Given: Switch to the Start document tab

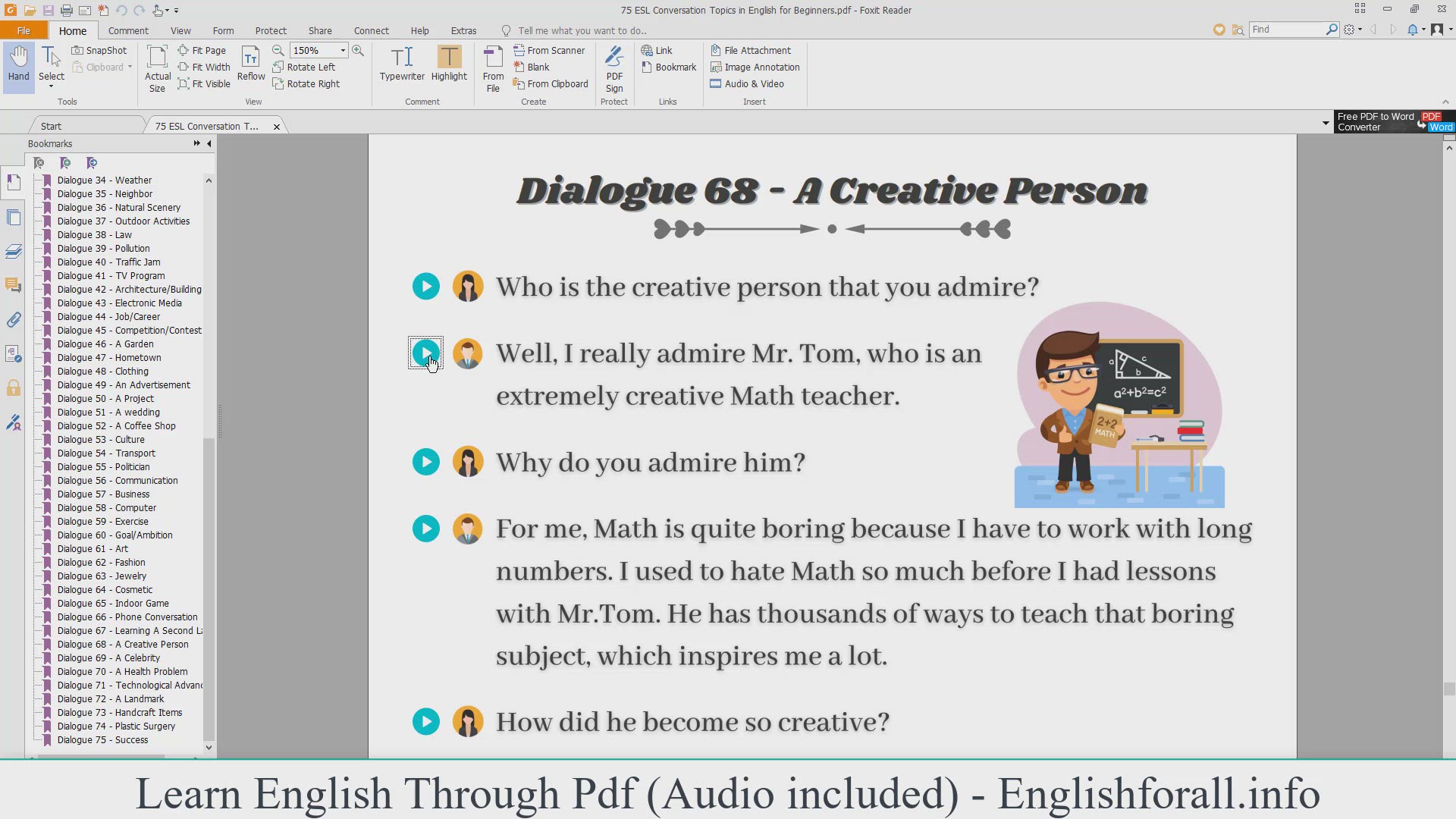Looking at the screenshot, I should tap(52, 126).
